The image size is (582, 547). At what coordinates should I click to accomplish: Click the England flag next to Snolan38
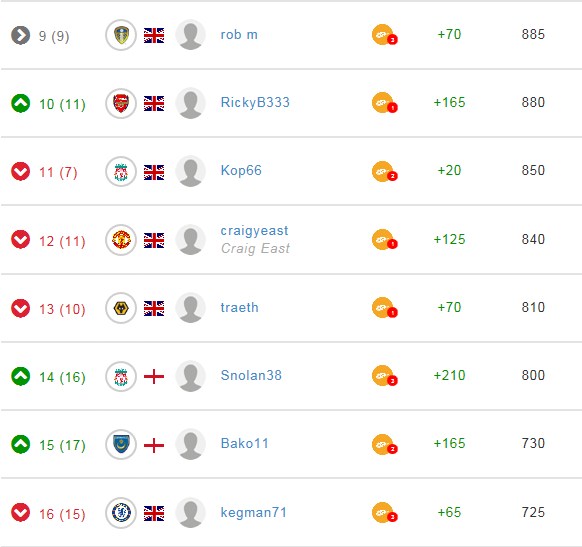[154, 377]
